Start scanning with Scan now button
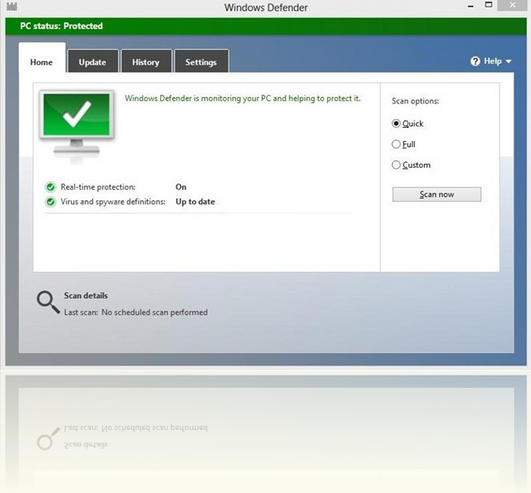Screen dimensions: 531x493 click(437, 194)
